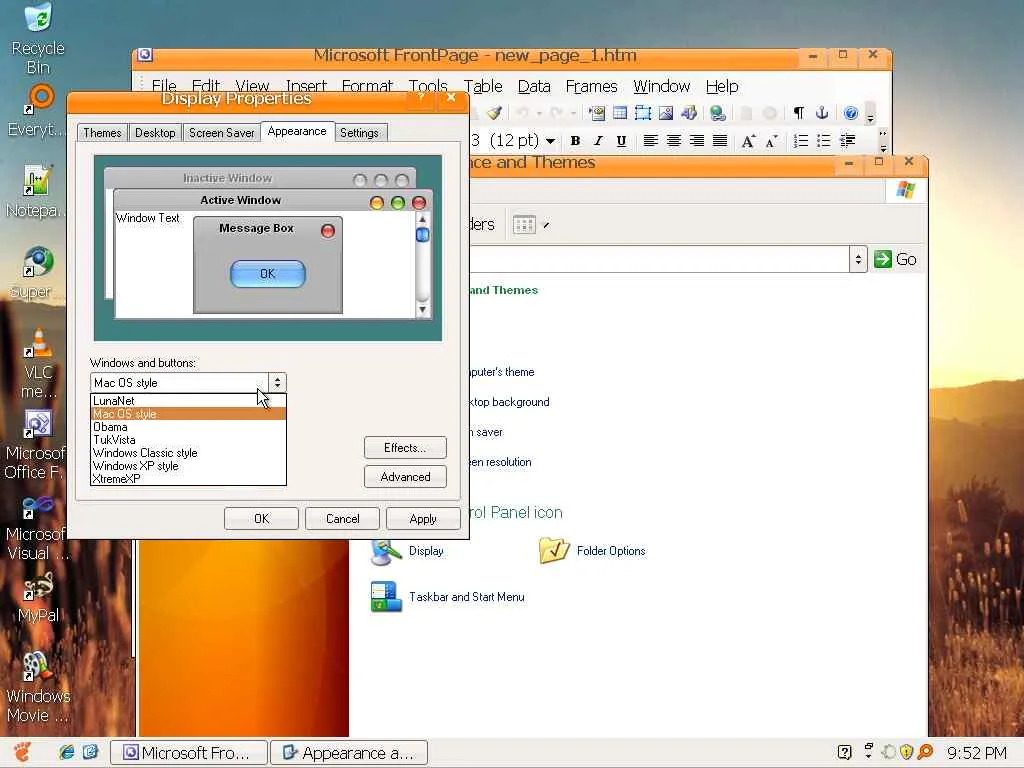Expand the Windows and buttons combo box
This screenshot has width=1024, height=768.
pyautogui.click(x=277, y=383)
